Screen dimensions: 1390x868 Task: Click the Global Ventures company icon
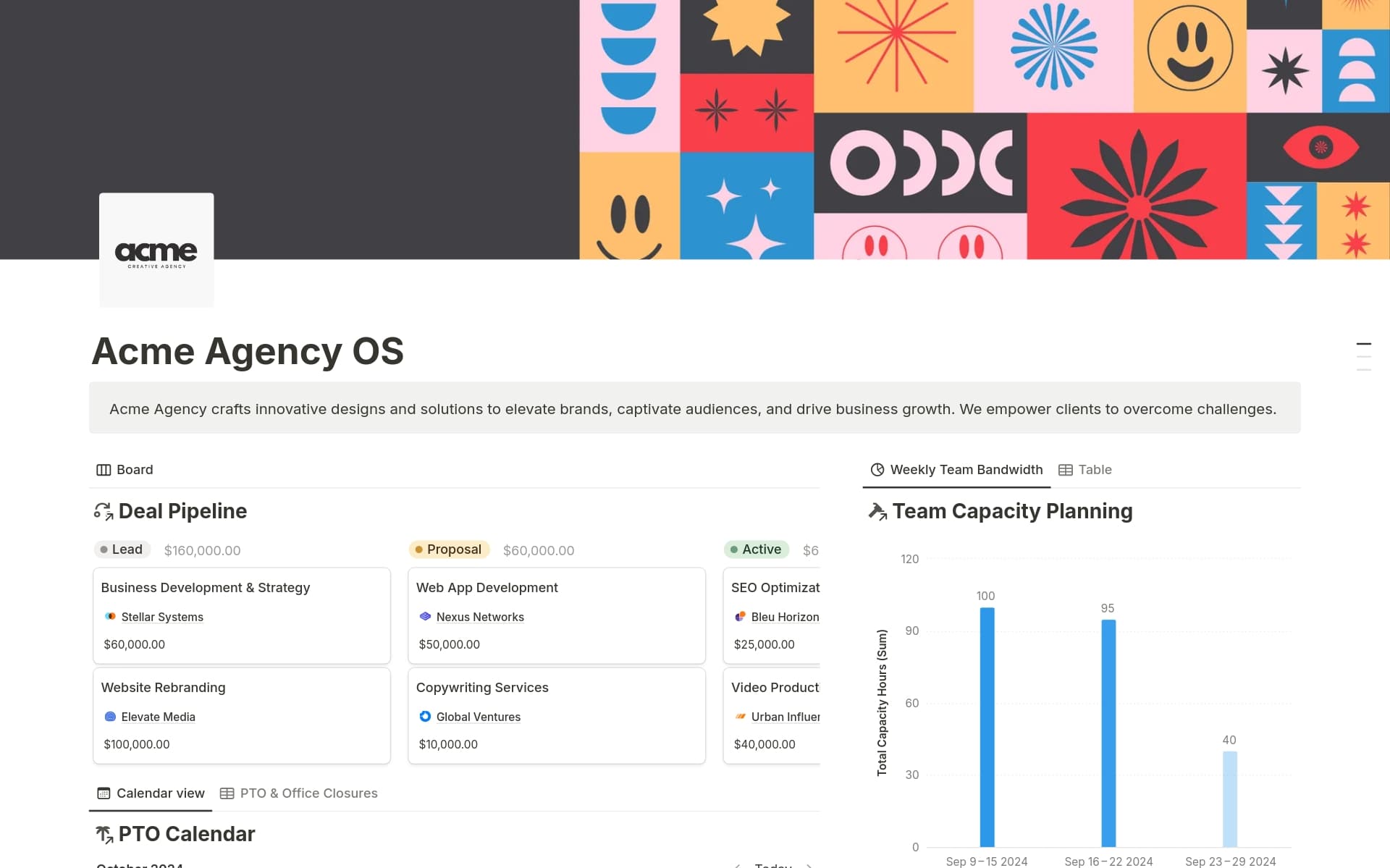(425, 717)
